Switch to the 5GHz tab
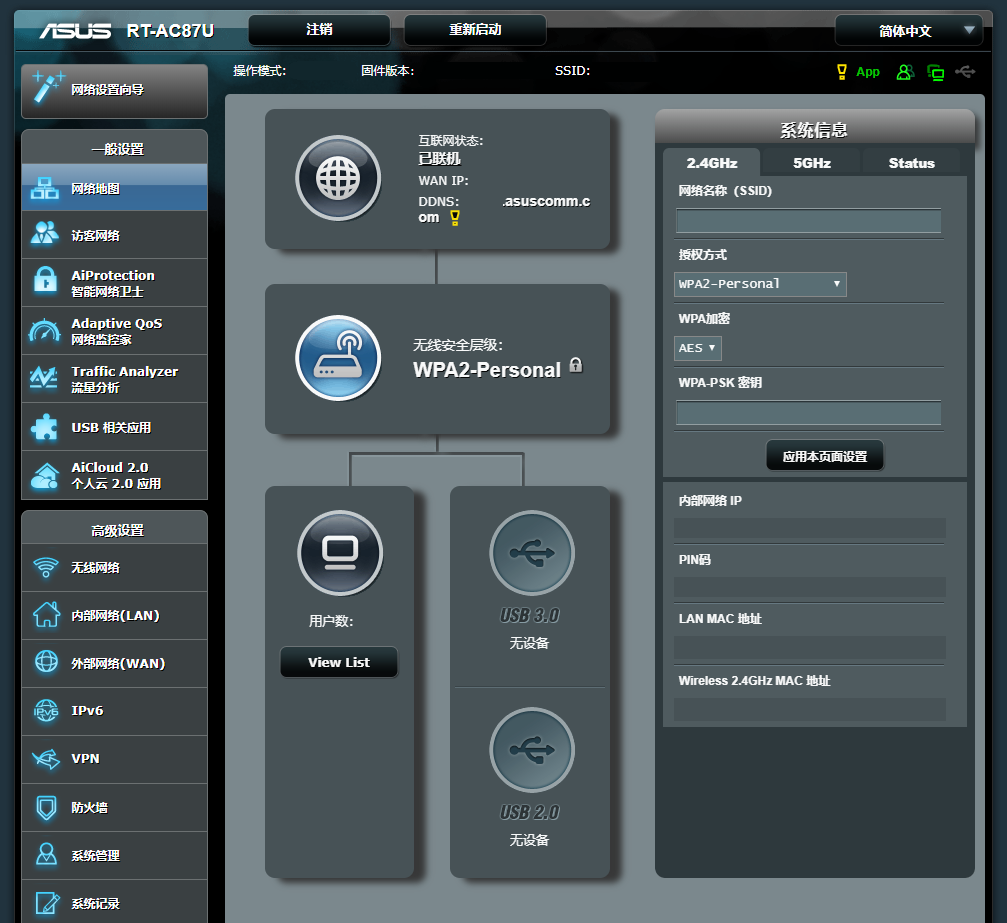Viewport: 1007px width, 923px height. [x=811, y=163]
